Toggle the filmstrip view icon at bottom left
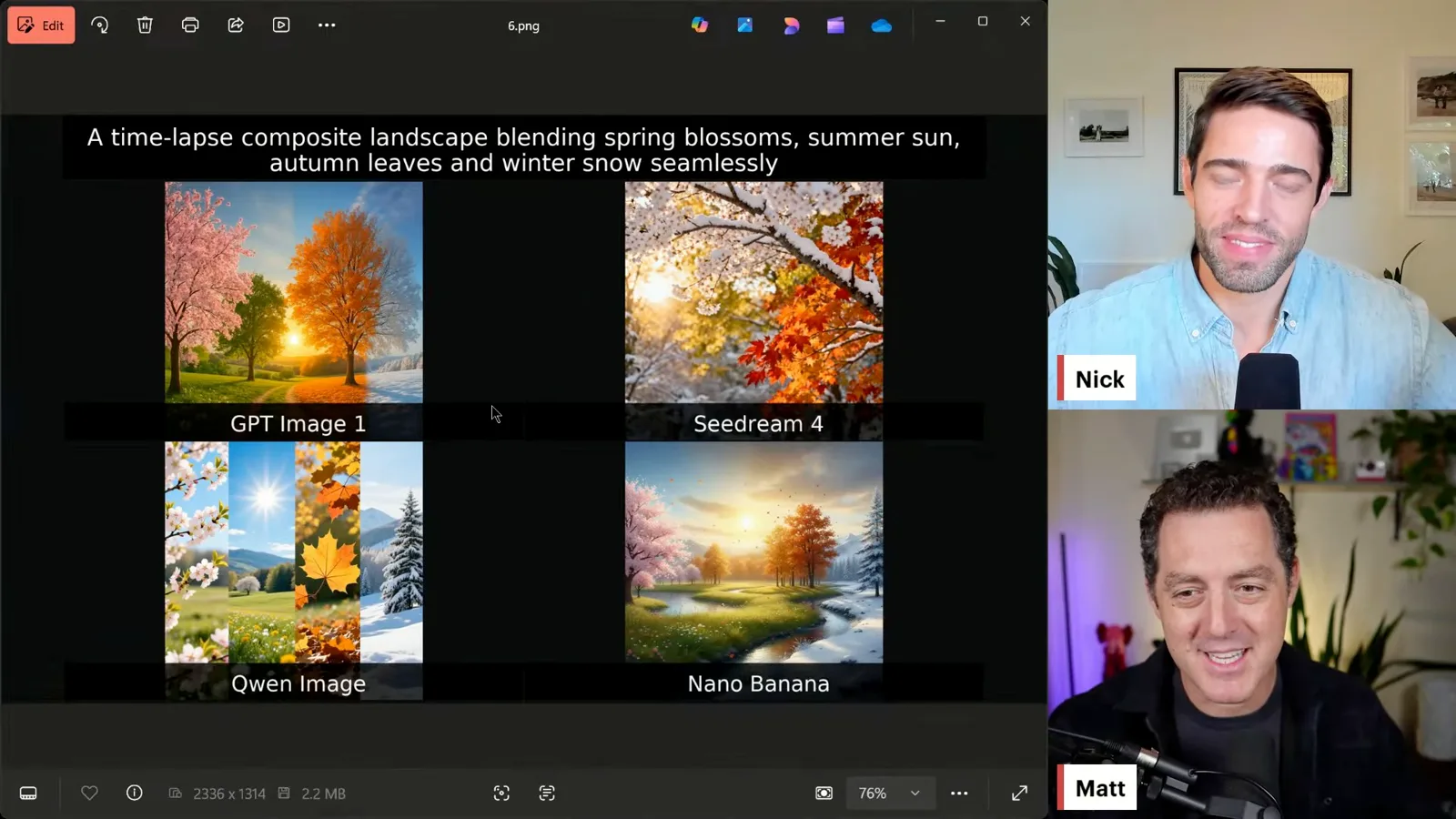The width and height of the screenshot is (1456, 819). point(28,794)
